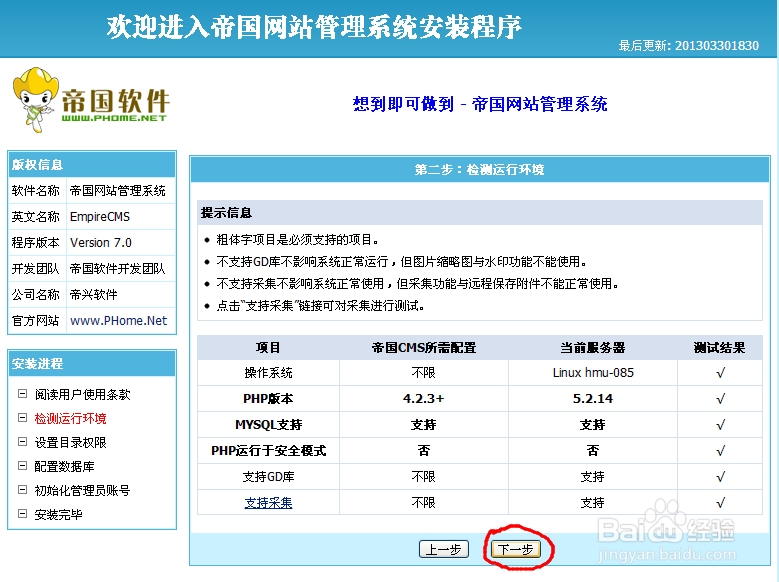Click the Version 7.0 cell
This screenshot has width=779, height=582.
tap(121, 243)
